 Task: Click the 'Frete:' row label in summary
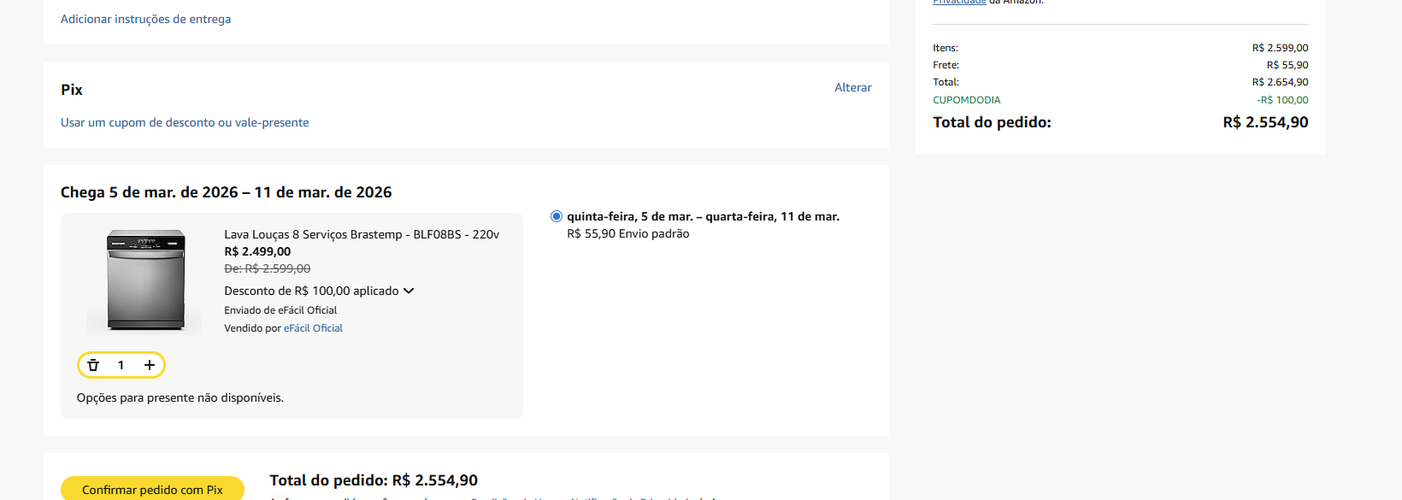[x=946, y=65]
